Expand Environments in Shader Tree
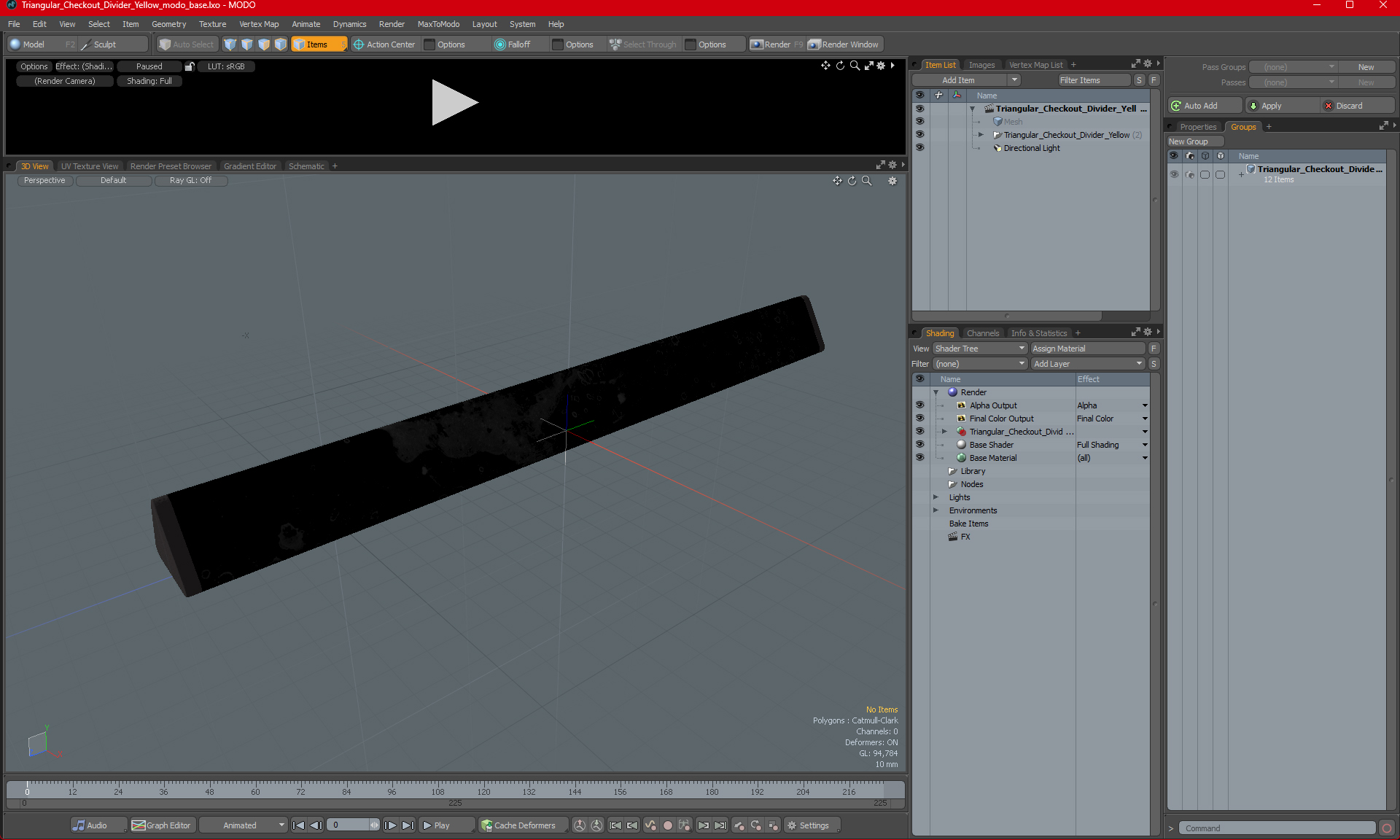 936,510
